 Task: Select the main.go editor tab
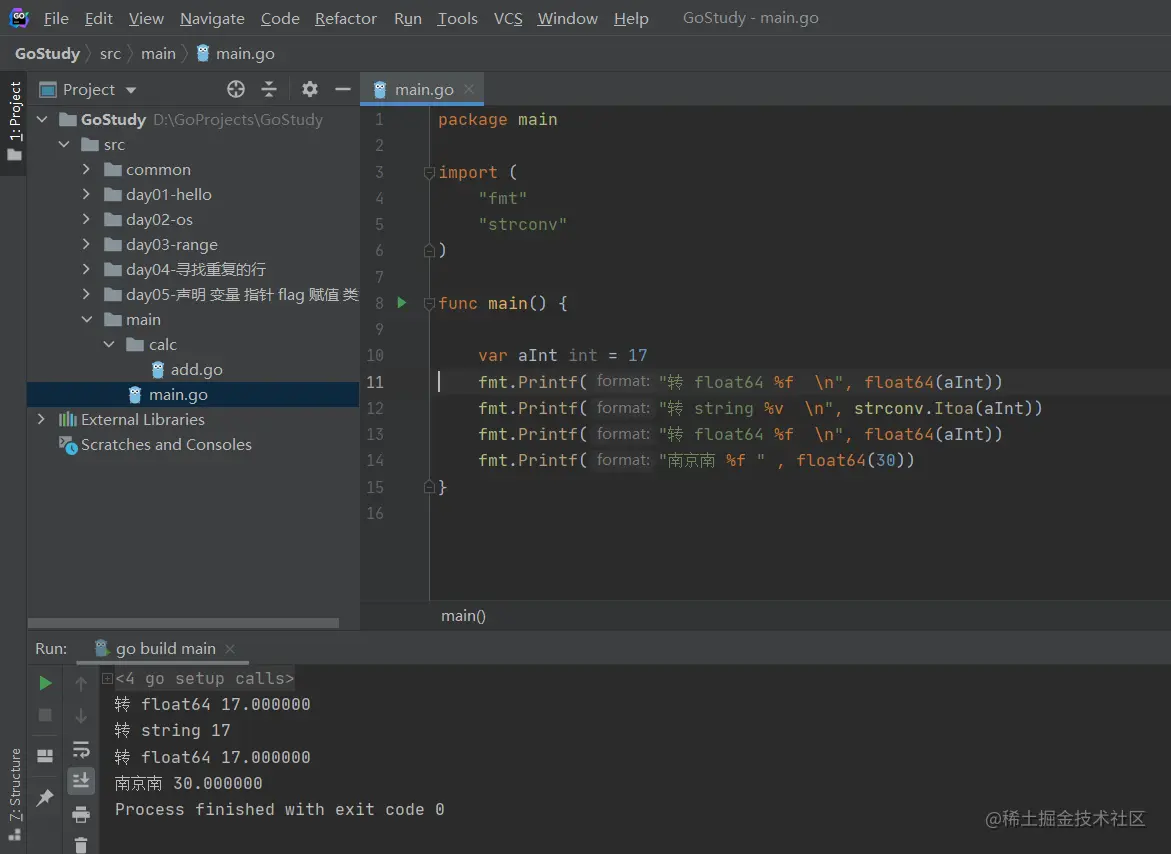422,90
